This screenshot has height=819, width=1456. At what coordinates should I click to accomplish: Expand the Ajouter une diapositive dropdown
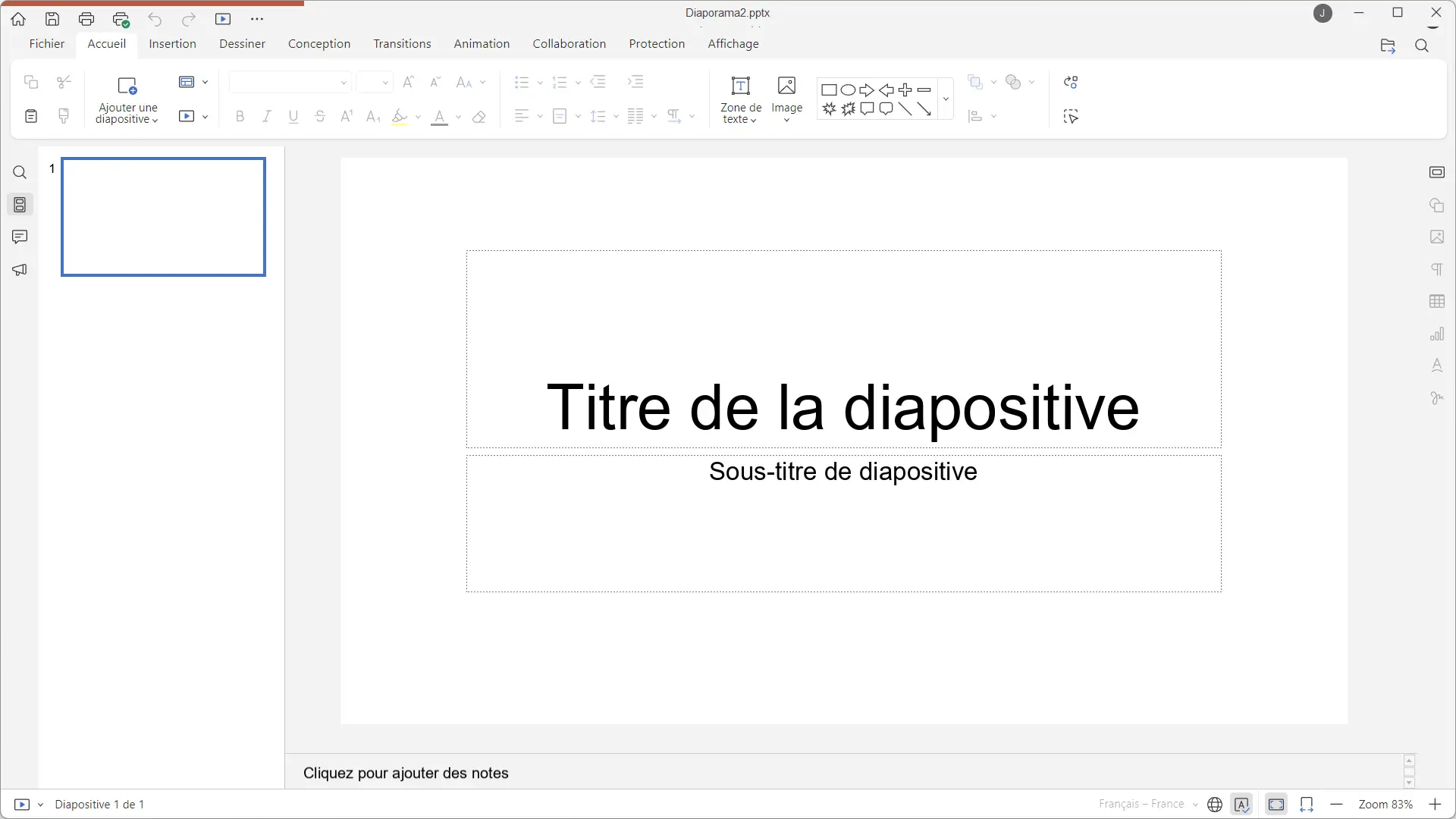point(155,120)
